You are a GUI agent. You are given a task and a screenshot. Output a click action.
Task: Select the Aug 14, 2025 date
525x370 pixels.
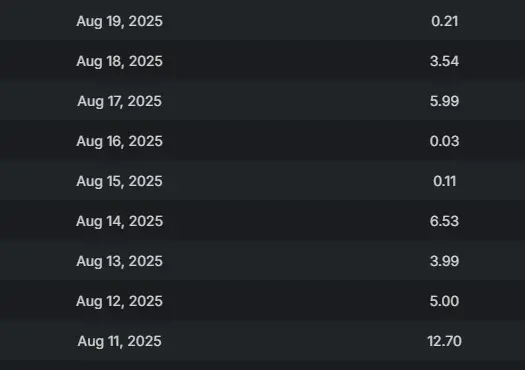point(120,221)
